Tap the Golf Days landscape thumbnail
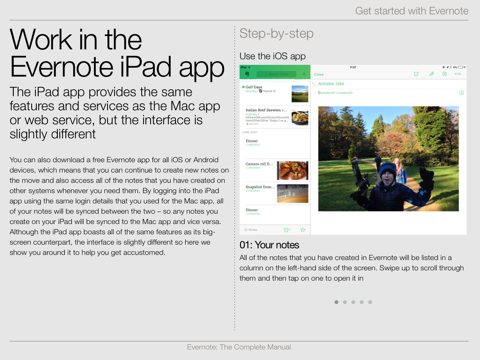Screen dimensions: 480x360 300,94
